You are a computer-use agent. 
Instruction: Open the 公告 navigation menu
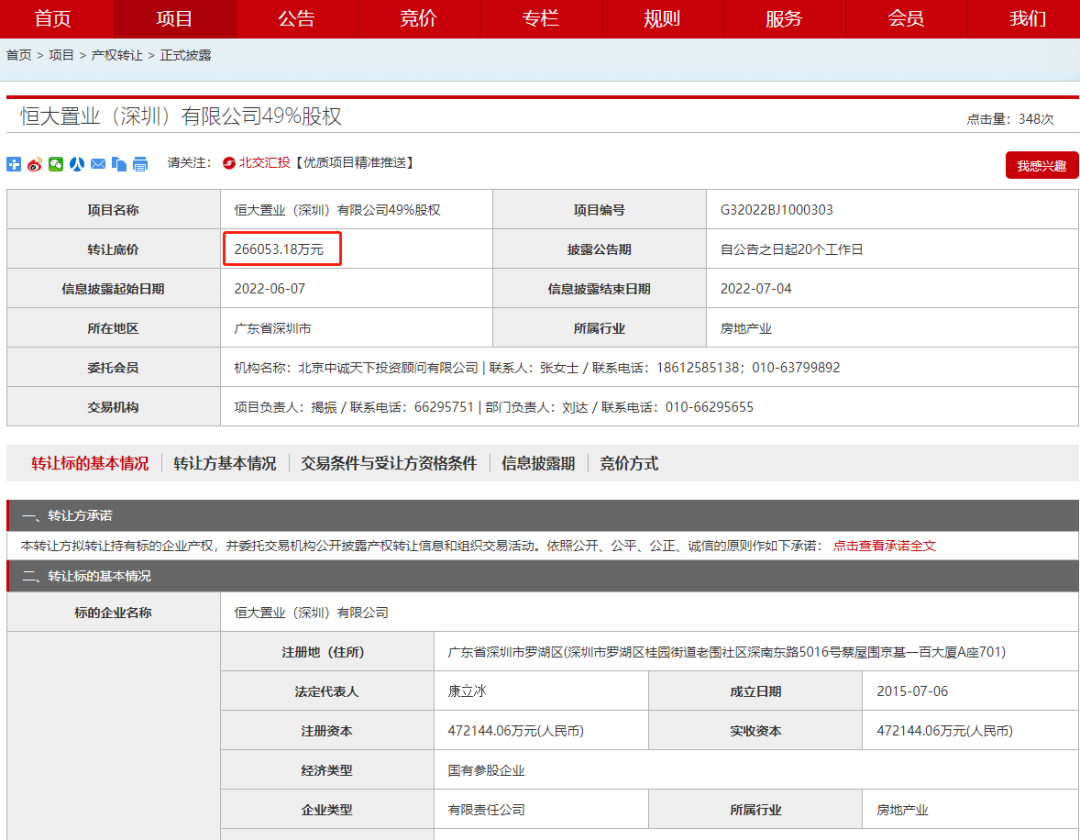click(296, 19)
